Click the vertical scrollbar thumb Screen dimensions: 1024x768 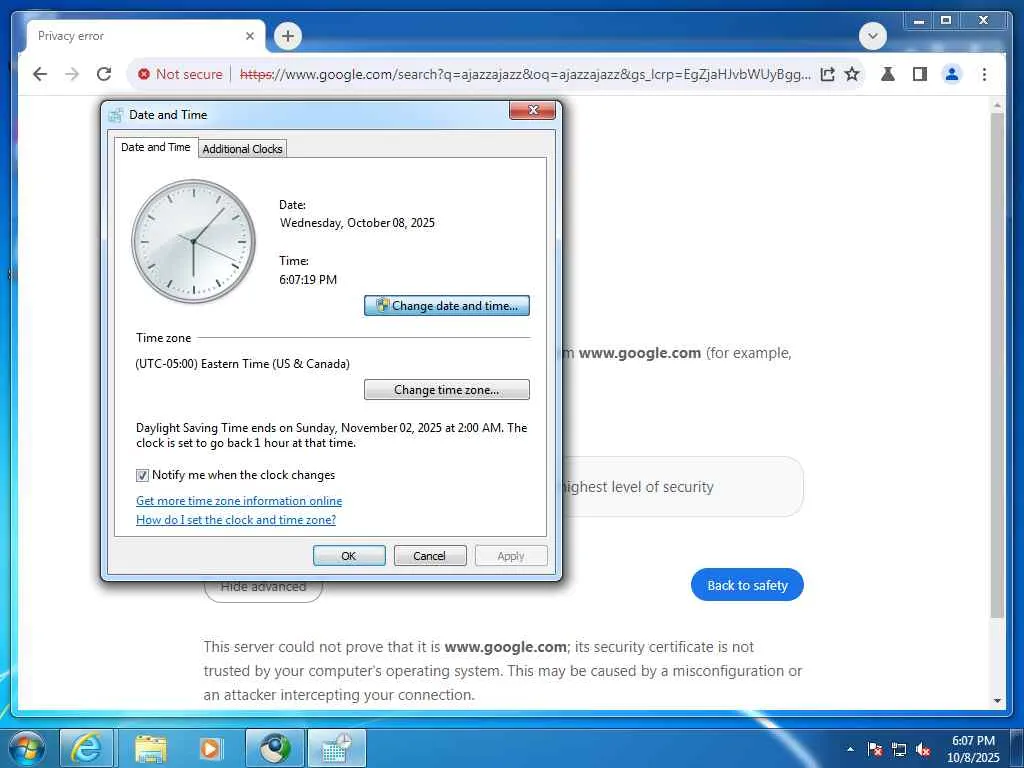coord(997,365)
